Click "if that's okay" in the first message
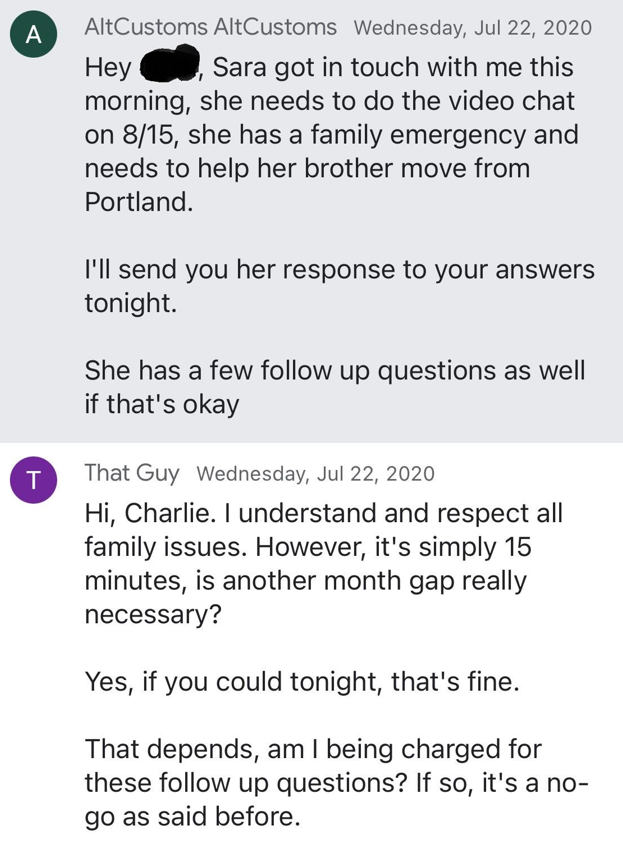The image size is (623, 855). coord(162,405)
